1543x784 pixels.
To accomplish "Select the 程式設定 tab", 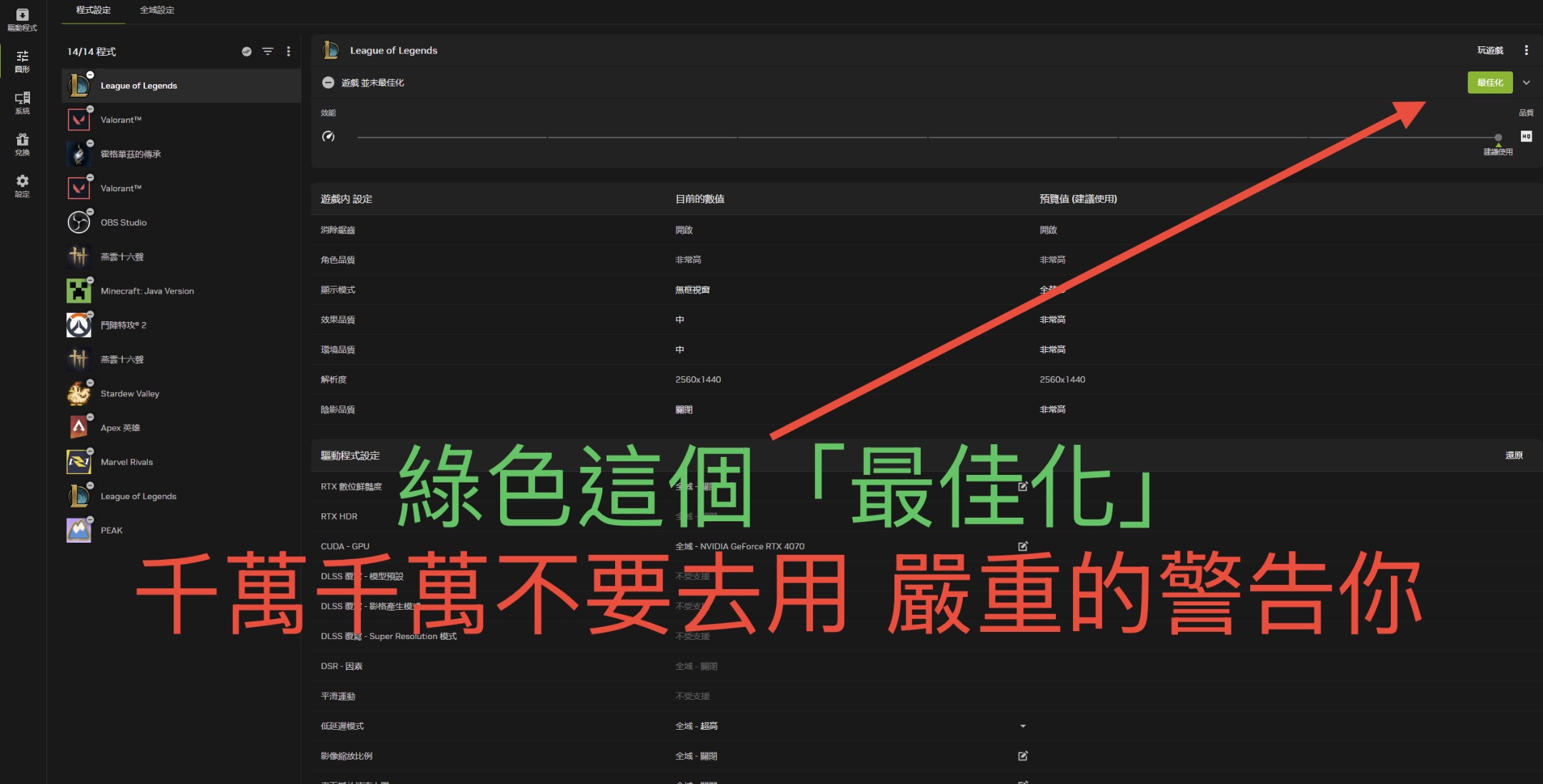I will pos(94,10).
